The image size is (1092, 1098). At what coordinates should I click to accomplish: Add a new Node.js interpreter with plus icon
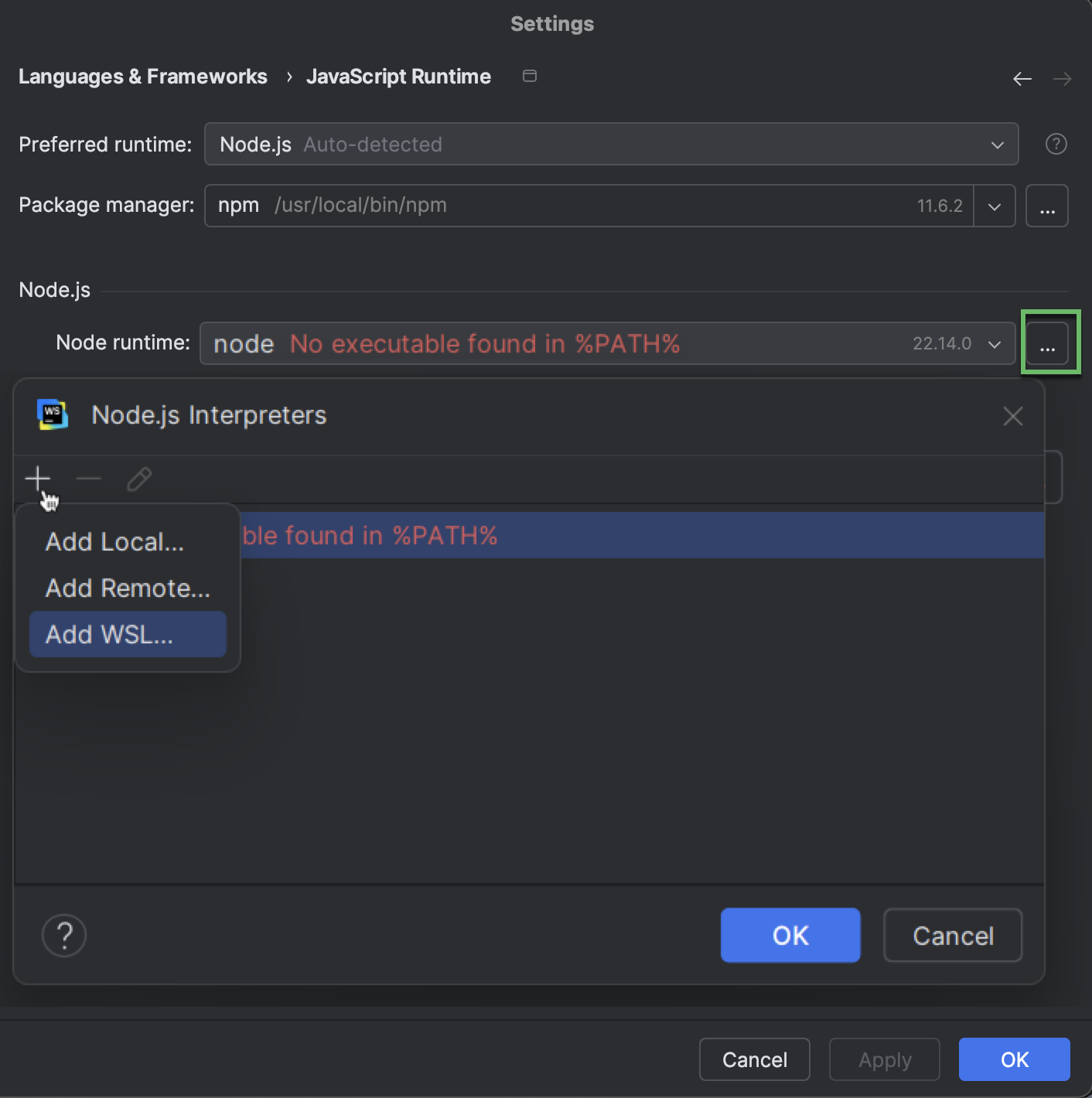[x=36, y=478]
